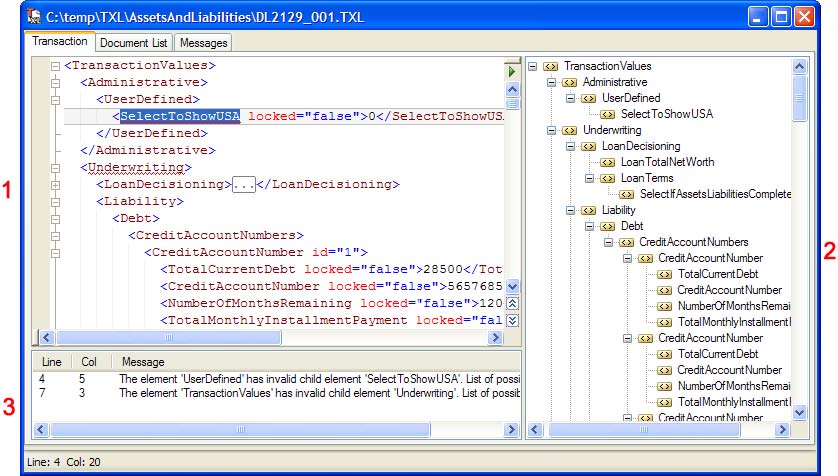
Task: Click the Underwriting element icon in the tree
Action: (x=570, y=130)
